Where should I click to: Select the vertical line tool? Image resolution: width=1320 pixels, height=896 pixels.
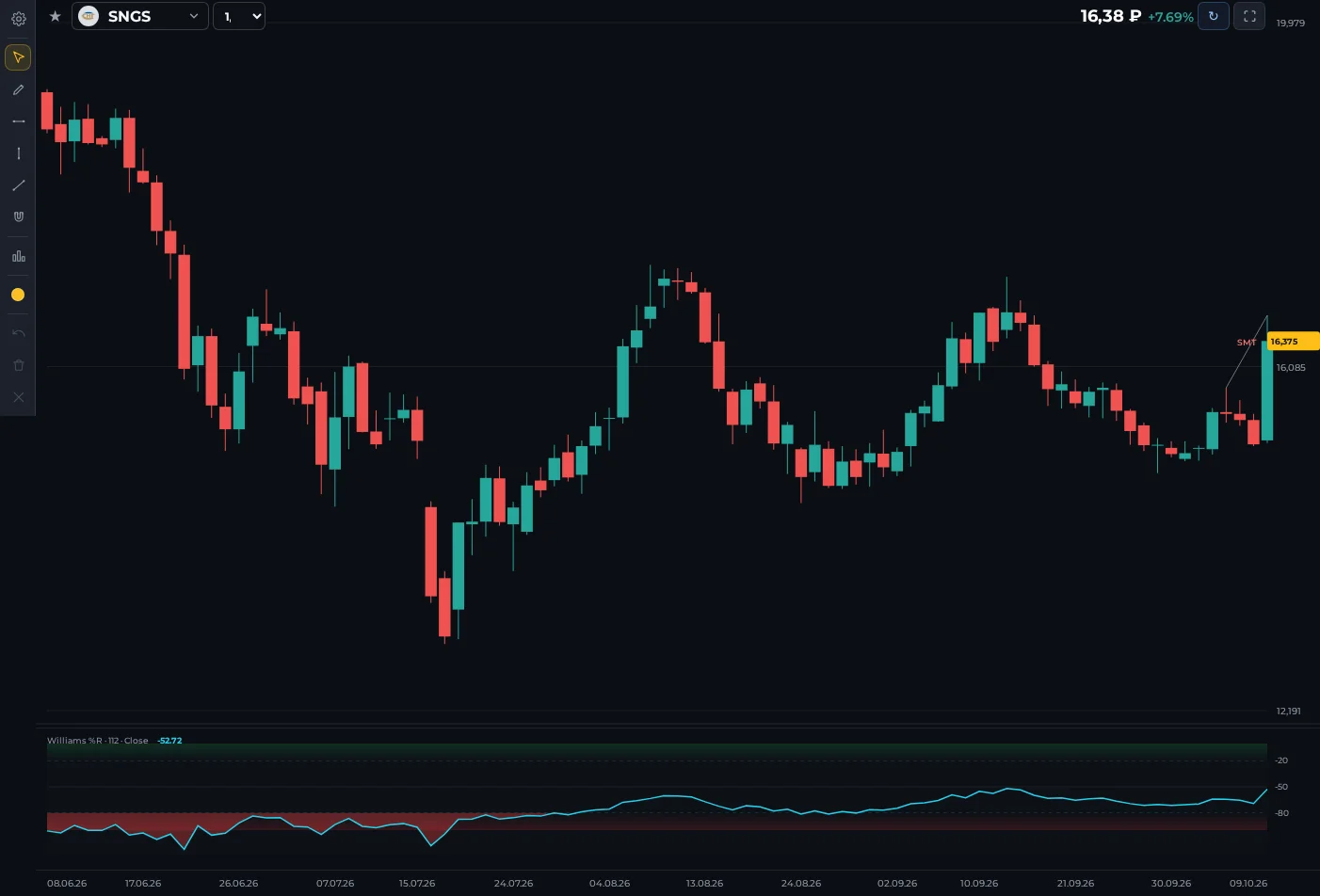tap(18, 153)
